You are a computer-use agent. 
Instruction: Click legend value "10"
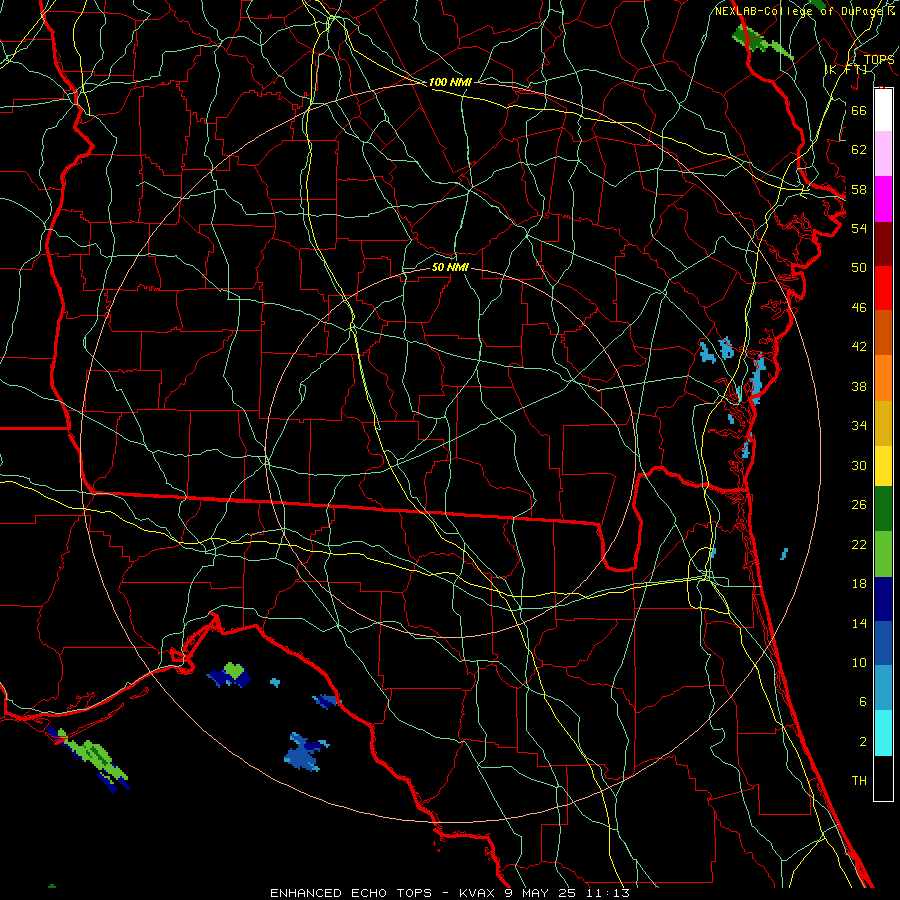(859, 662)
